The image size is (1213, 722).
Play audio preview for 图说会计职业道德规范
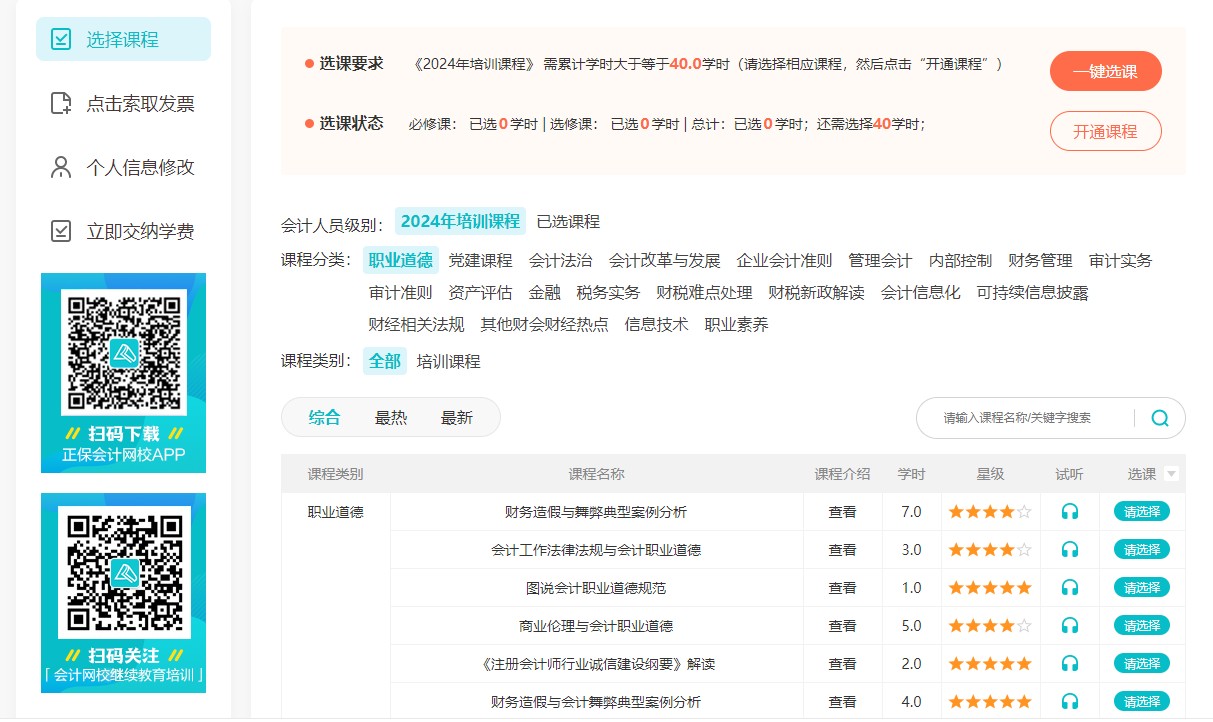[x=1070, y=588]
